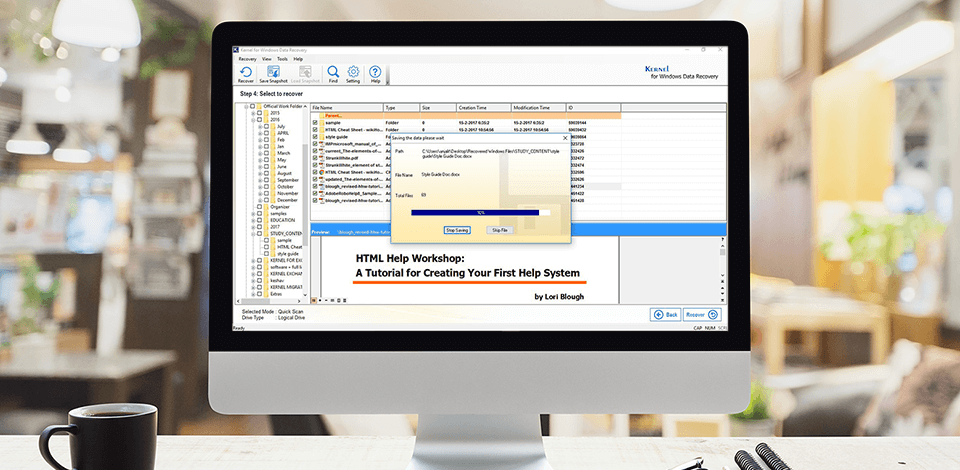
Task: Click the preview pane vertical scrollbar
Action: pyautogui.click(x=723, y=263)
